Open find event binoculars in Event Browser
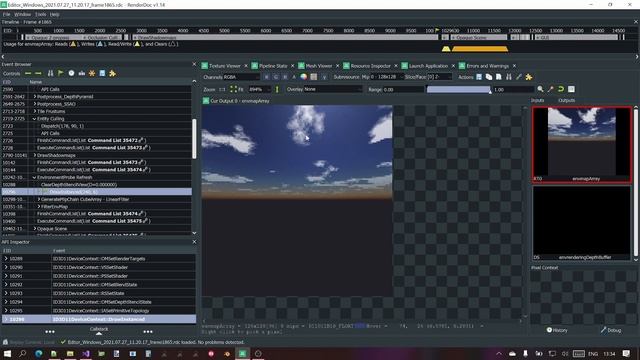 tap(50, 73)
